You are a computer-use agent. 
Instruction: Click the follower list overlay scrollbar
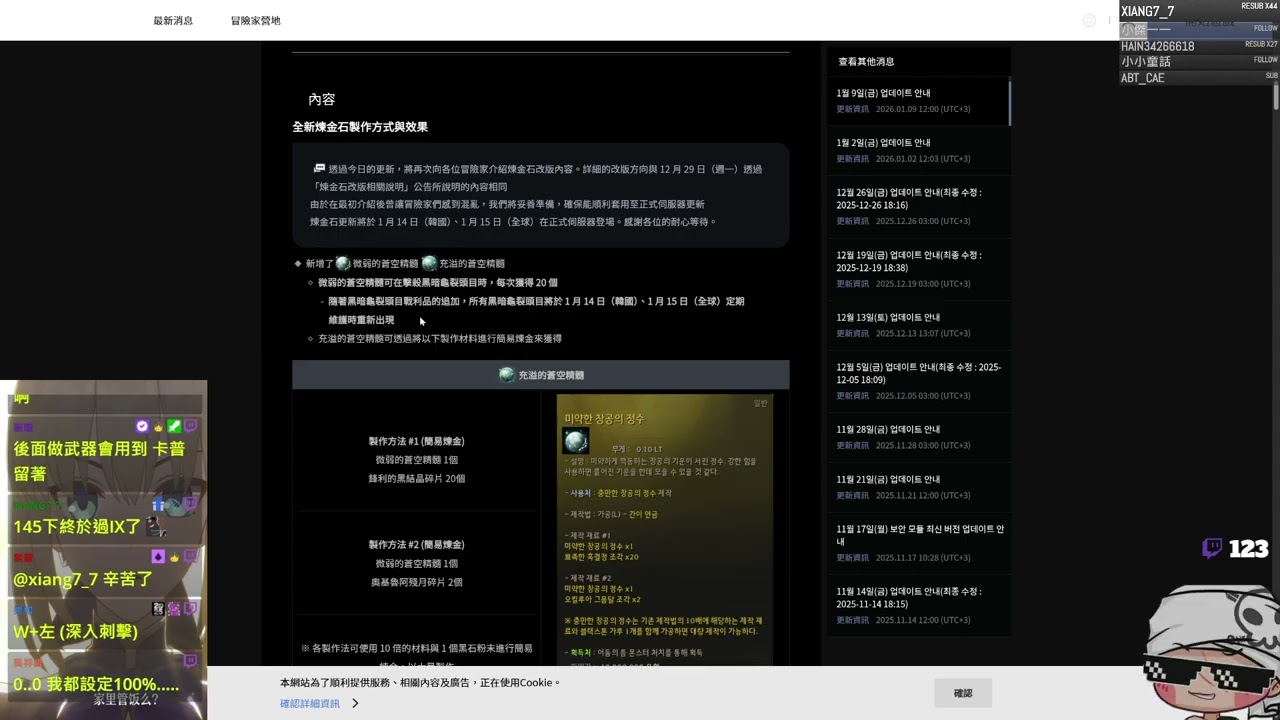coord(1276,97)
